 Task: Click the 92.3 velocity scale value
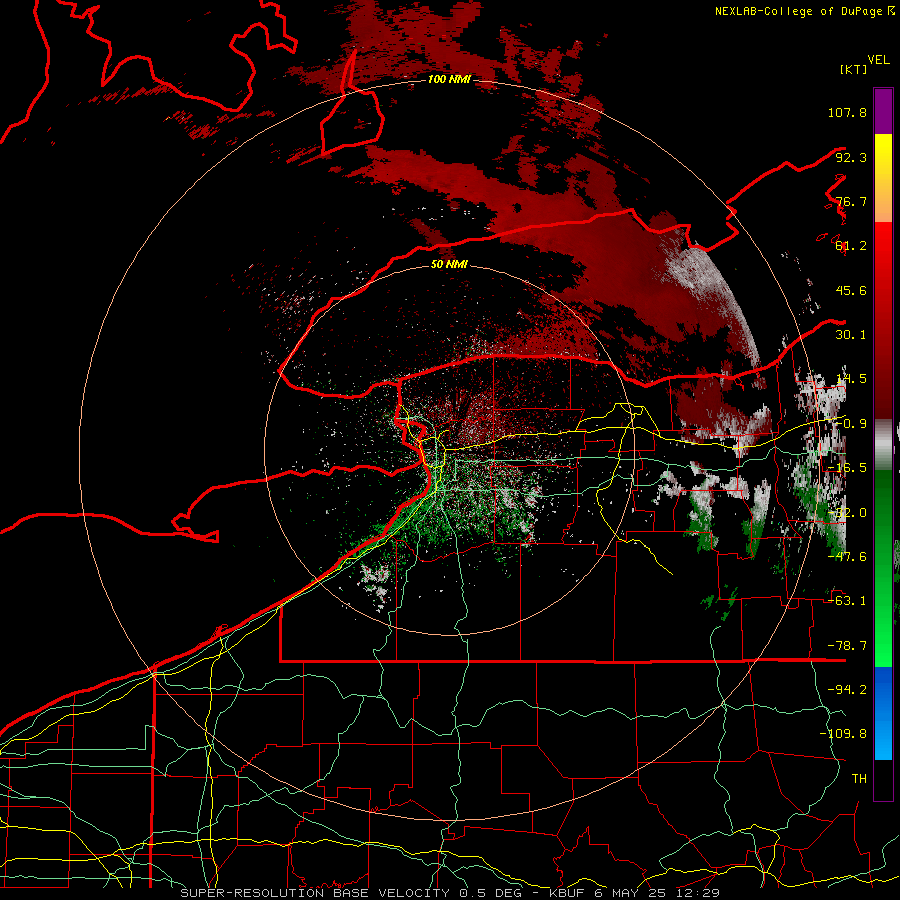click(x=851, y=157)
